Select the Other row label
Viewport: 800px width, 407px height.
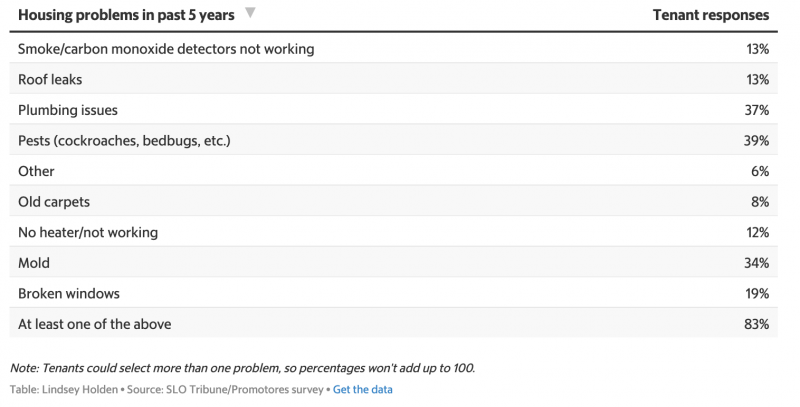click(x=36, y=171)
